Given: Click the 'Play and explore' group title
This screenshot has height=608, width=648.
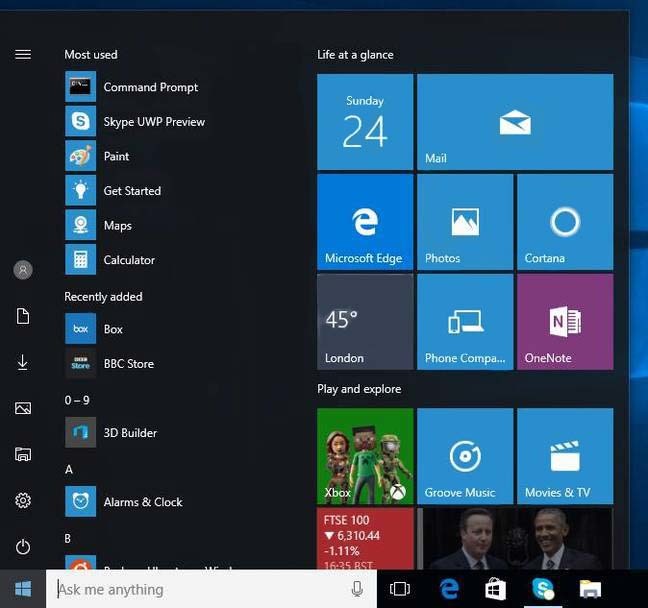Looking at the screenshot, I should coord(359,389).
